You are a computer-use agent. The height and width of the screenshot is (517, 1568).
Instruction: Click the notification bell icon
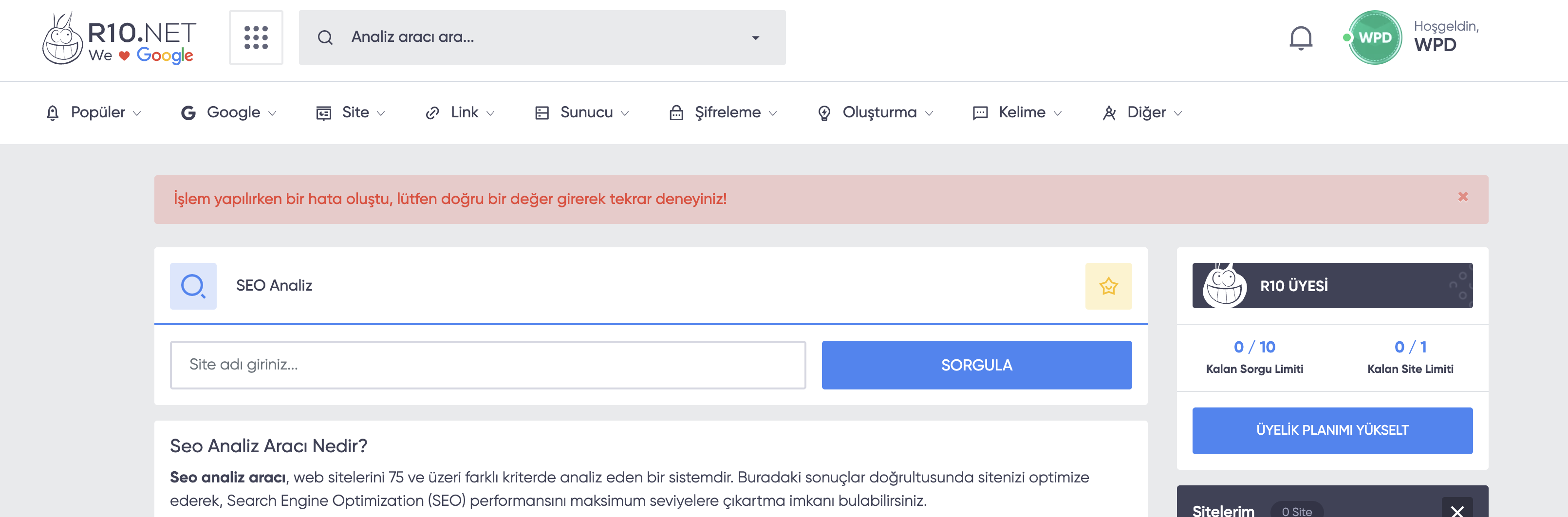1301,37
